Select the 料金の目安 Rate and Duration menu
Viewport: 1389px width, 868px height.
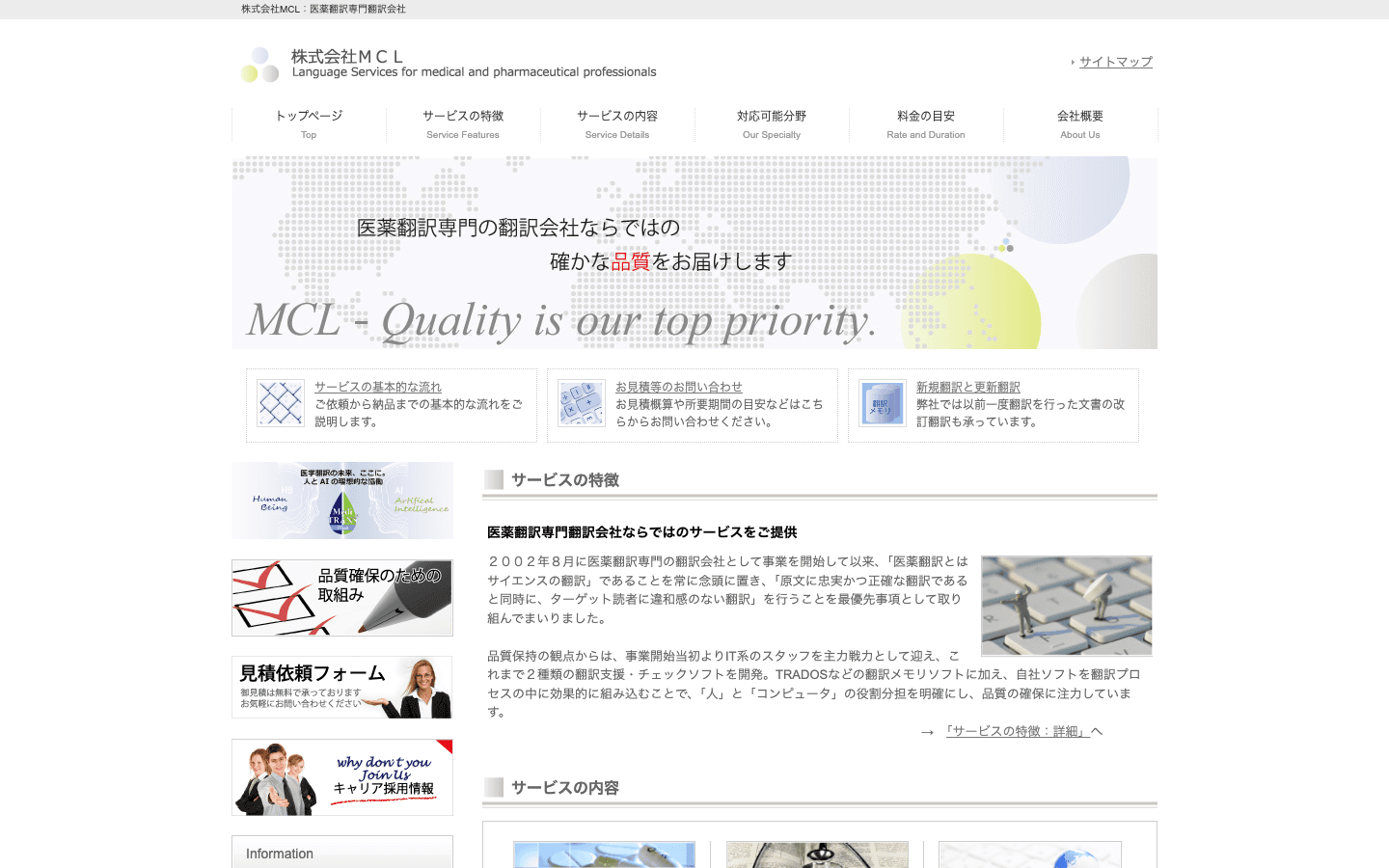(926, 124)
